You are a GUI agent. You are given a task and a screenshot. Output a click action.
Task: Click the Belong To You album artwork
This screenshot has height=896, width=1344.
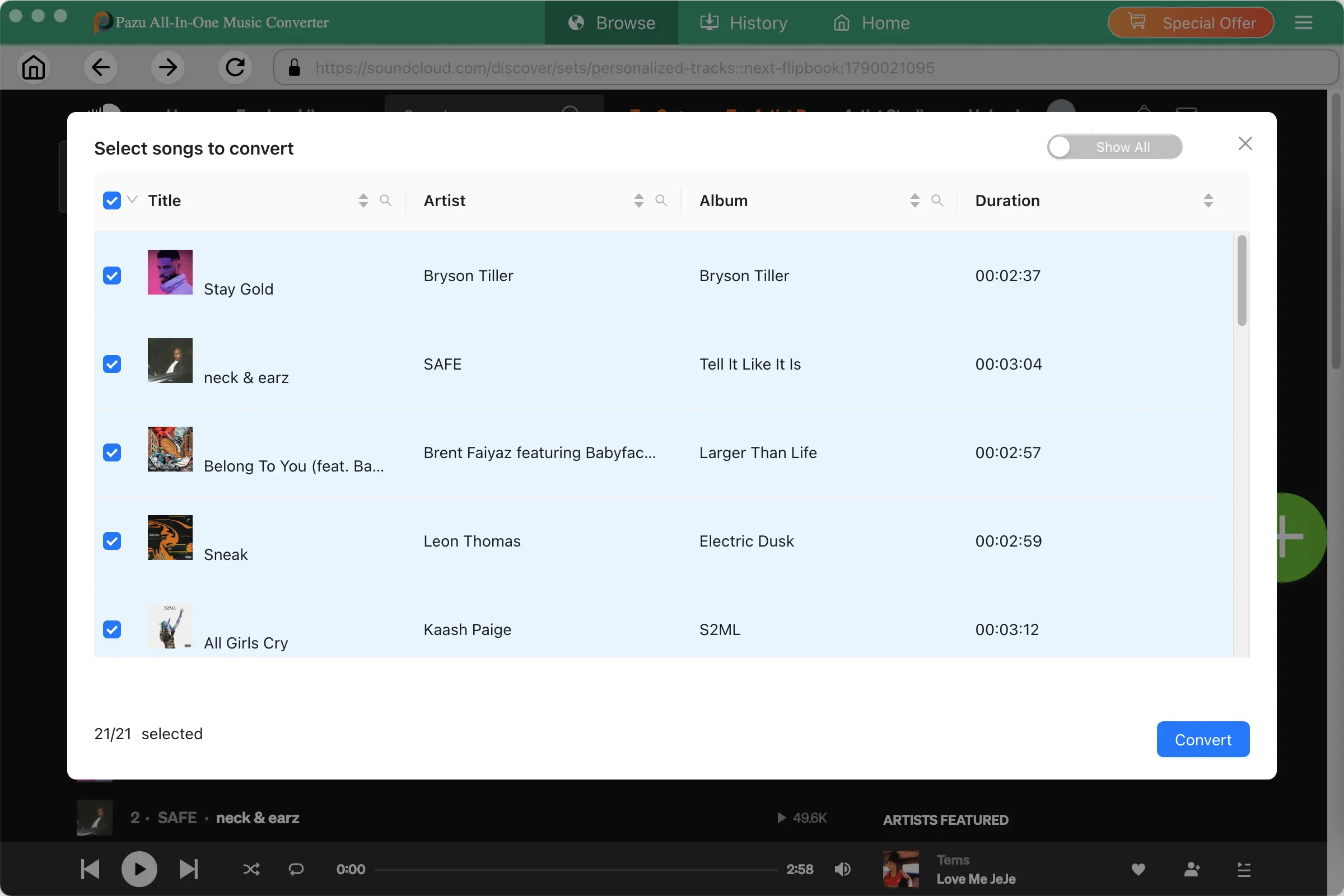[x=170, y=449]
